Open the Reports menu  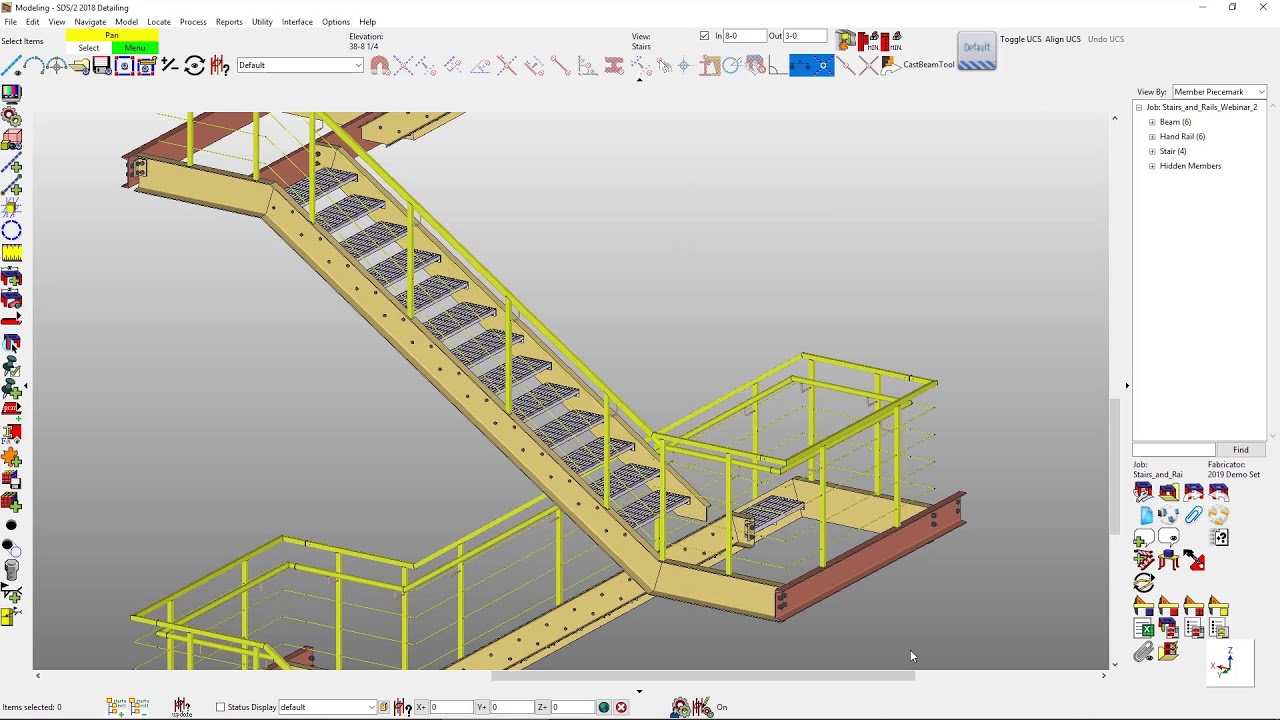click(229, 22)
